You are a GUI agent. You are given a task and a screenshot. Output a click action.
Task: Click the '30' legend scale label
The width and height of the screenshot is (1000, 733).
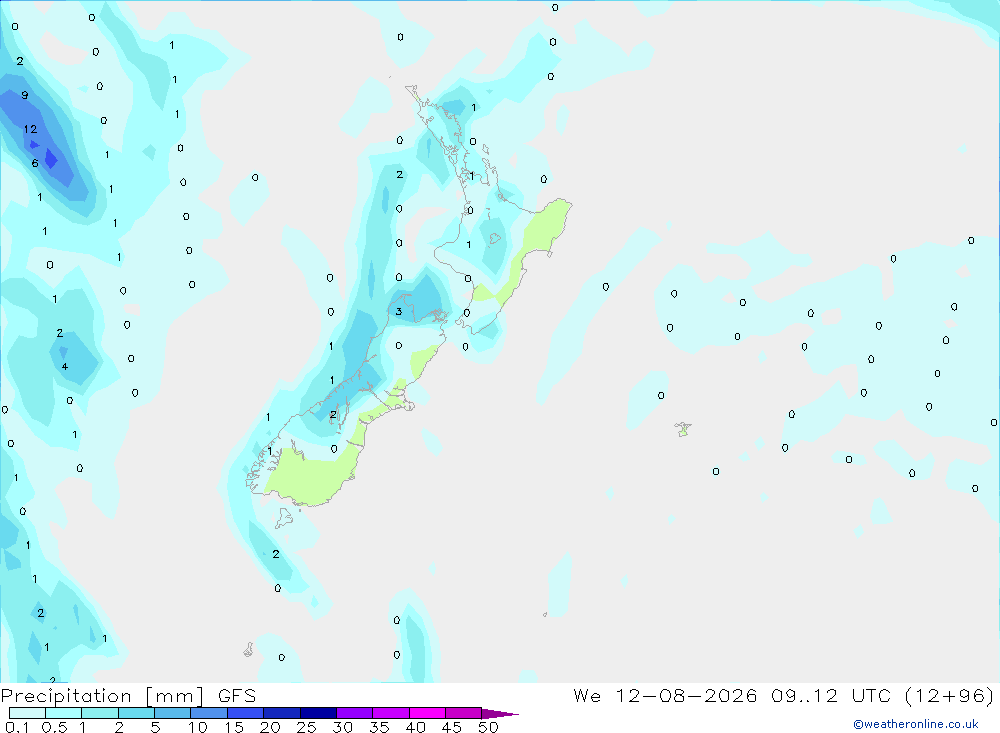click(x=342, y=727)
